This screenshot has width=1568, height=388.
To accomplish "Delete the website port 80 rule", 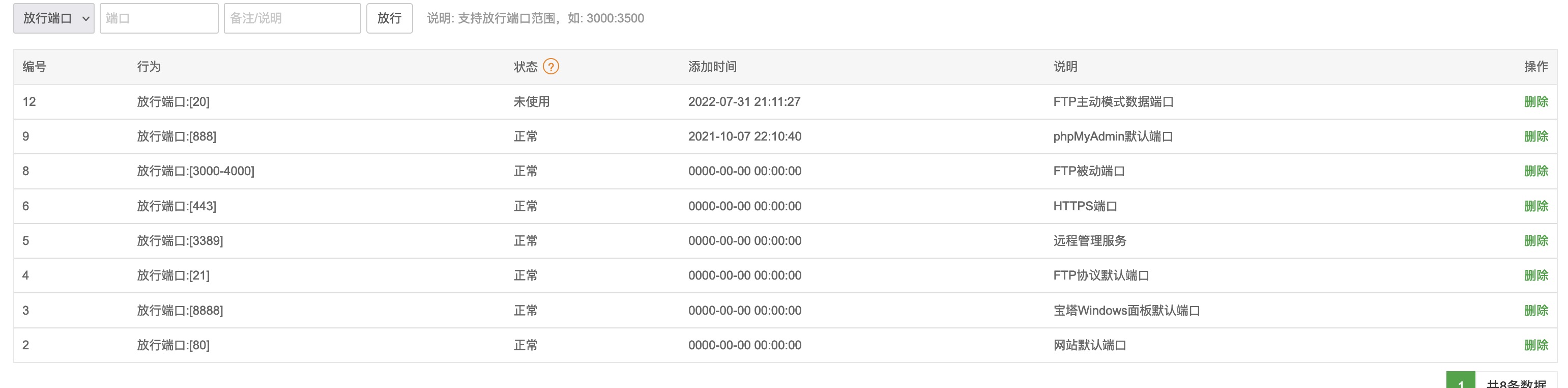I will tap(1536, 345).
